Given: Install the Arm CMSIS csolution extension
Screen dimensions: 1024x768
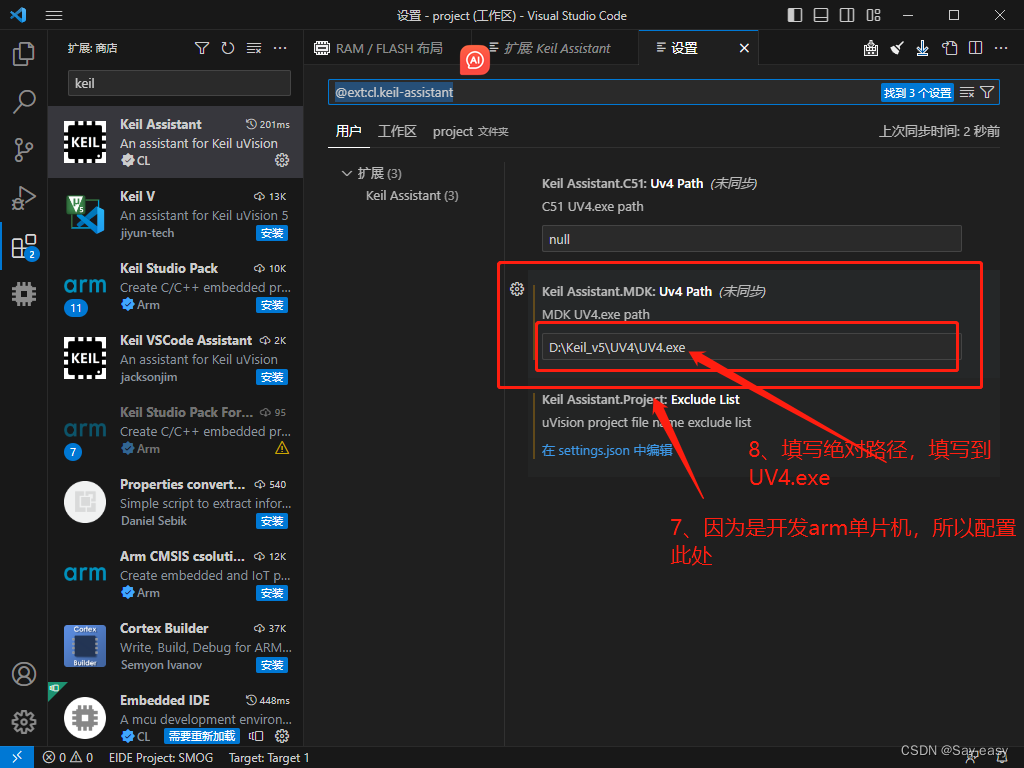Looking at the screenshot, I should (x=272, y=593).
